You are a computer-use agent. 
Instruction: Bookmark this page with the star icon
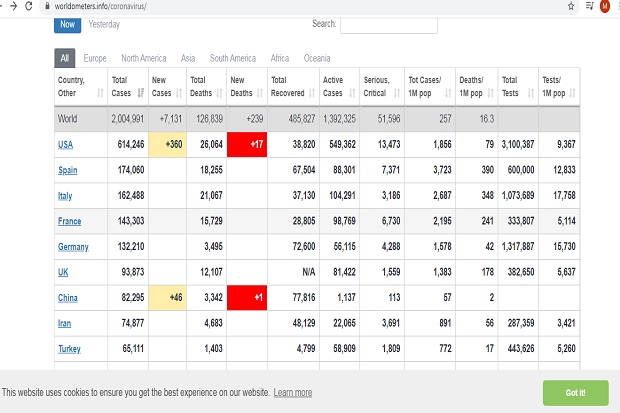pos(571,6)
